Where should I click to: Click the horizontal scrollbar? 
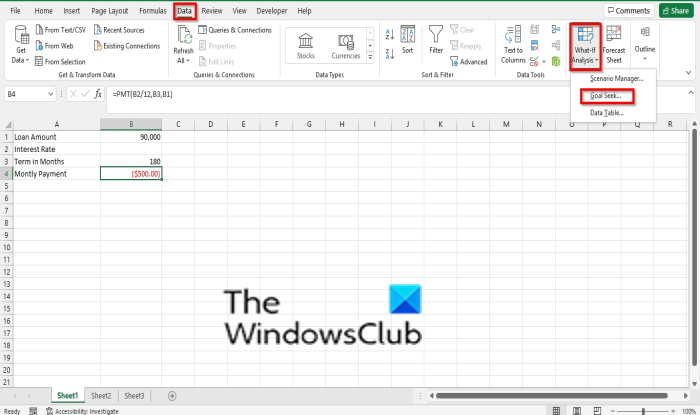(x=552, y=396)
